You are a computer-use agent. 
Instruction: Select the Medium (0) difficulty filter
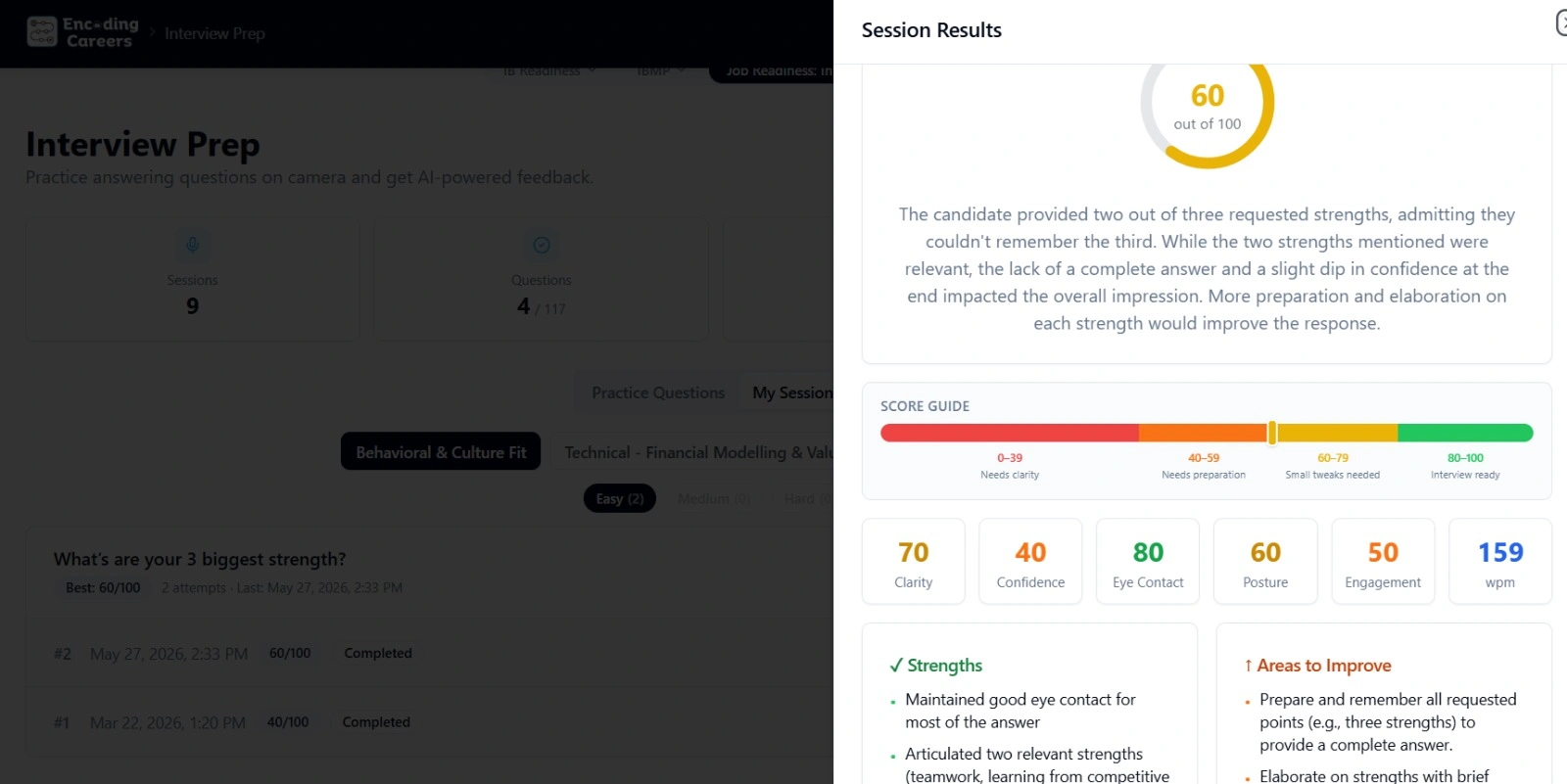(714, 499)
